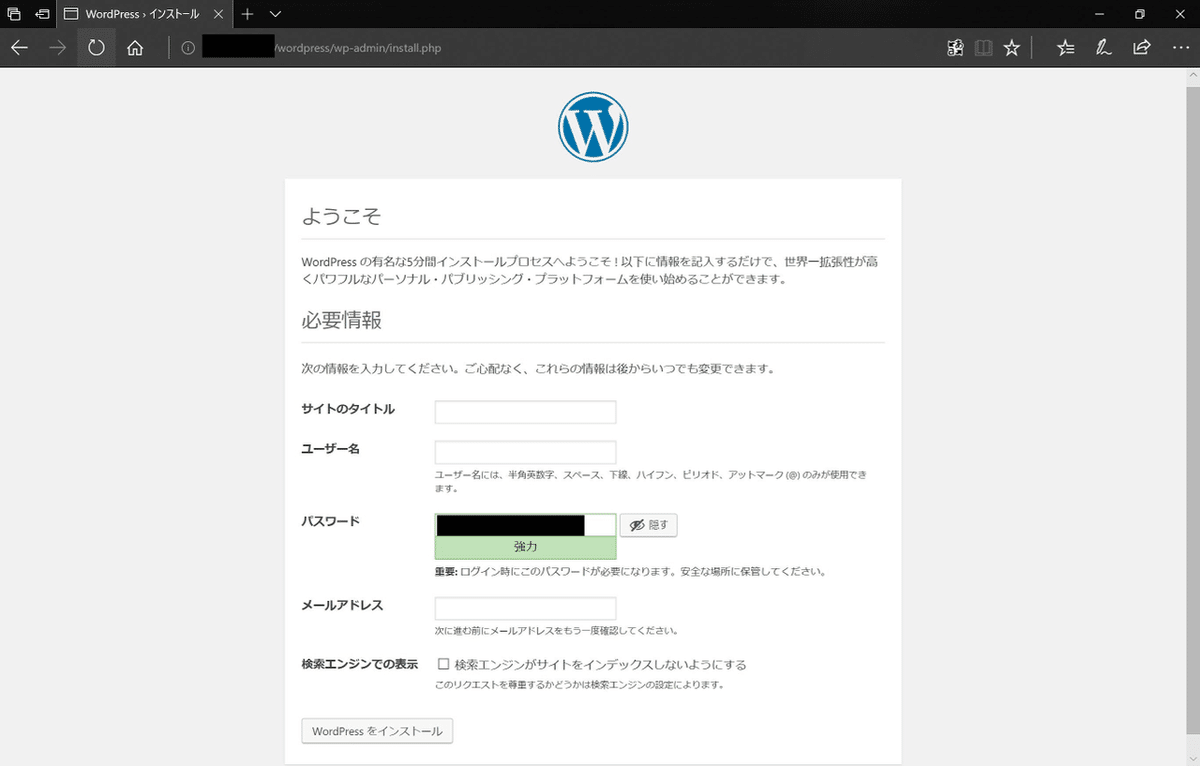Switch to Reading view icon
Viewport: 1200px width, 766px height.
[983, 48]
